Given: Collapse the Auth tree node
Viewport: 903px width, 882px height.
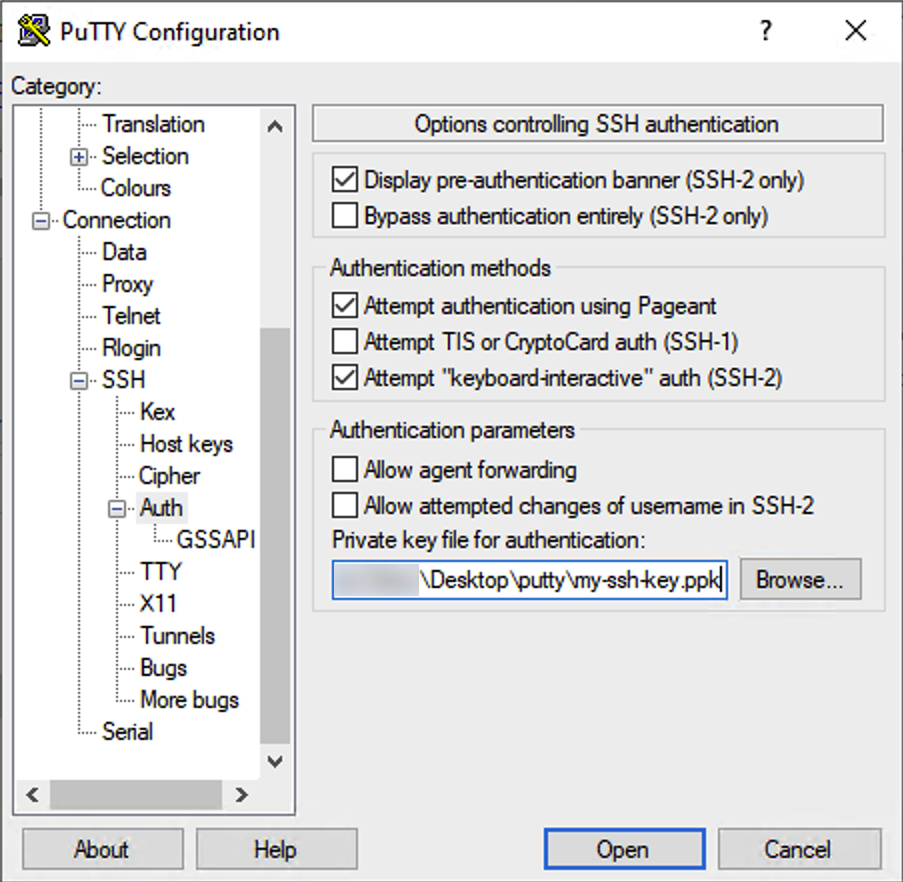Looking at the screenshot, I should [117, 508].
